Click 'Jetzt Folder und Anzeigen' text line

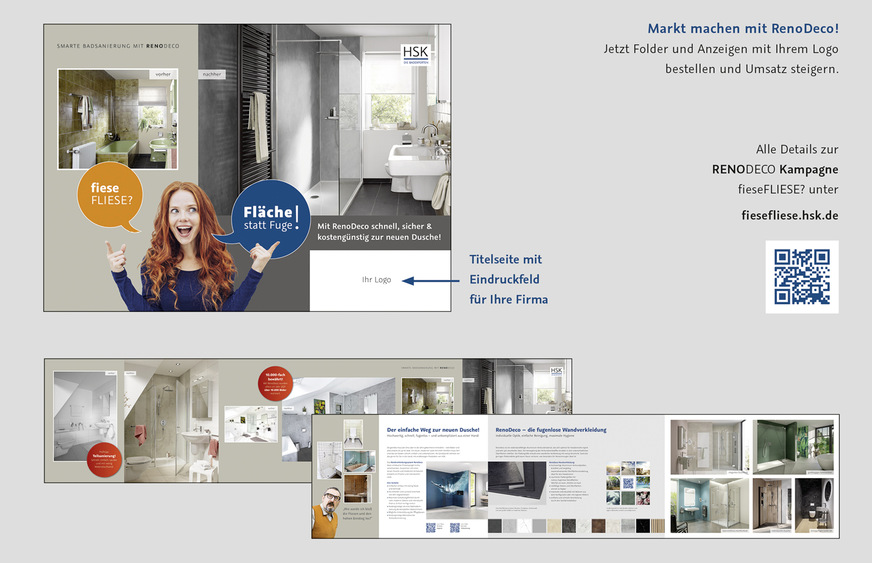[721, 50]
